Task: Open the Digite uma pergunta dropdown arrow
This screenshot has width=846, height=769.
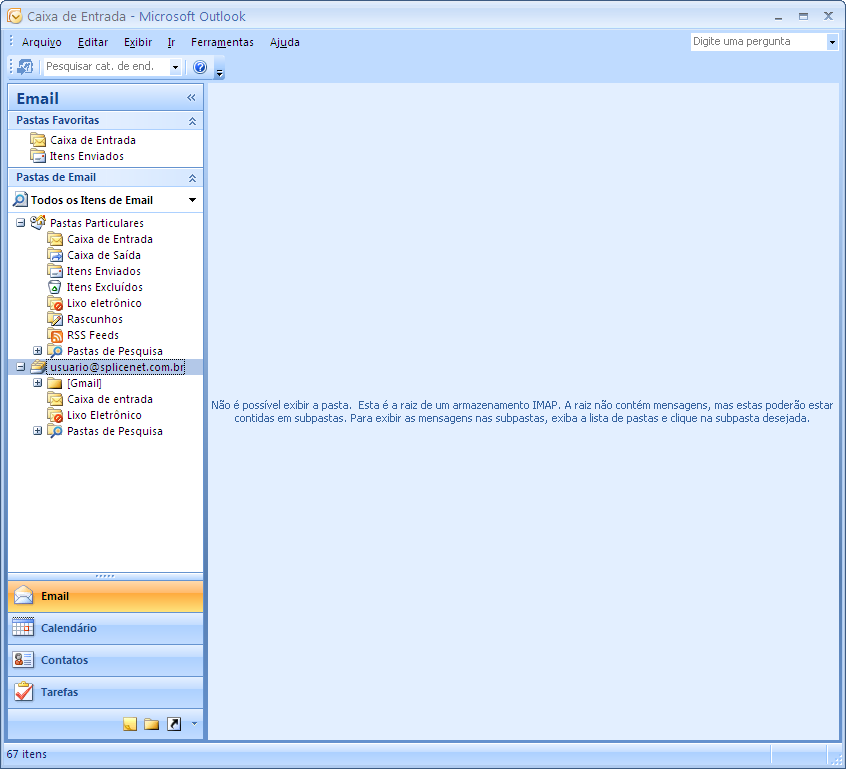Action: click(x=832, y=42)
